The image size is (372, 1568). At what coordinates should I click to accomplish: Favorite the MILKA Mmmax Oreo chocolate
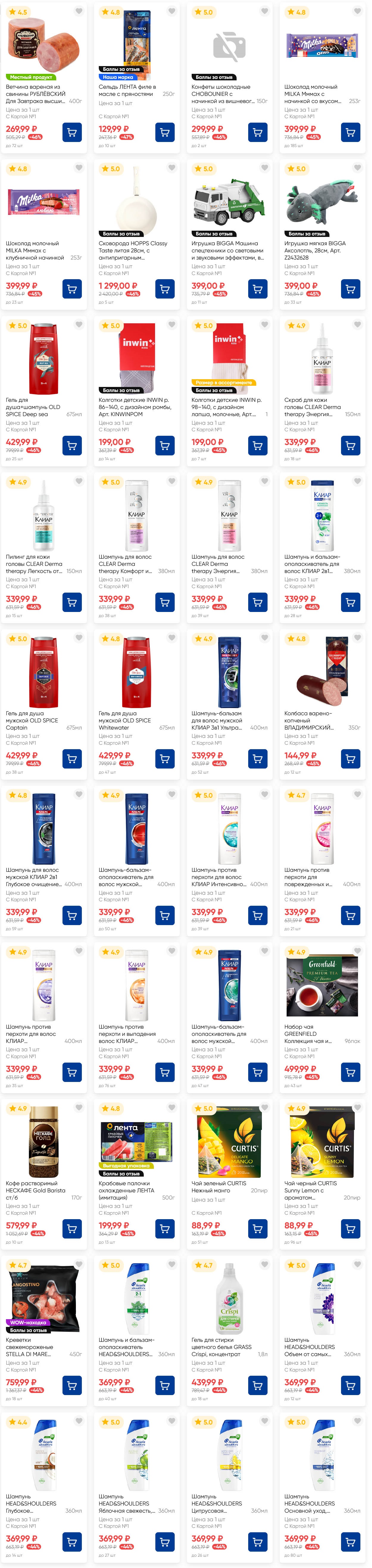click(357, 11)
